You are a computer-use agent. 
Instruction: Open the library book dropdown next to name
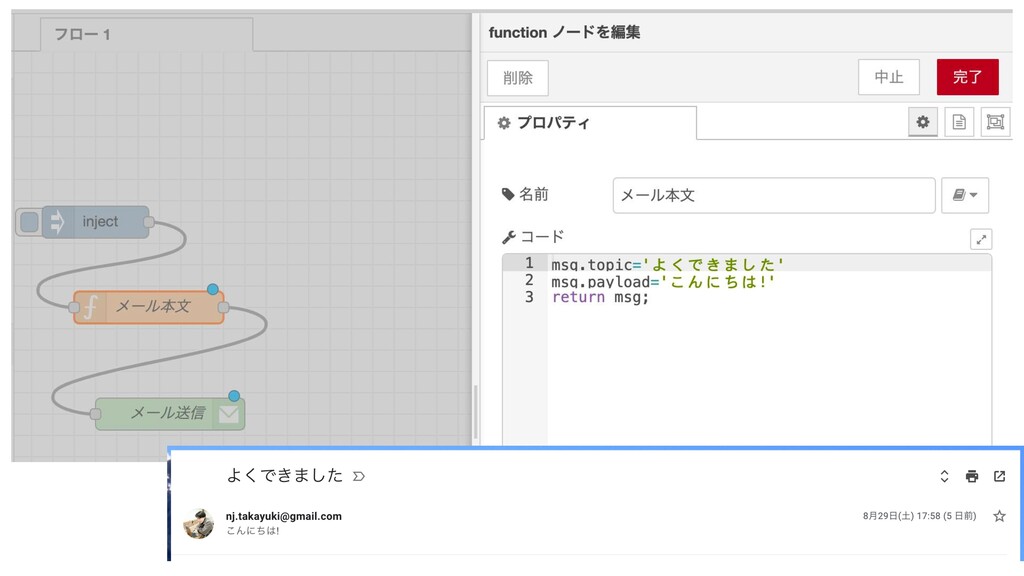[965, 195]
